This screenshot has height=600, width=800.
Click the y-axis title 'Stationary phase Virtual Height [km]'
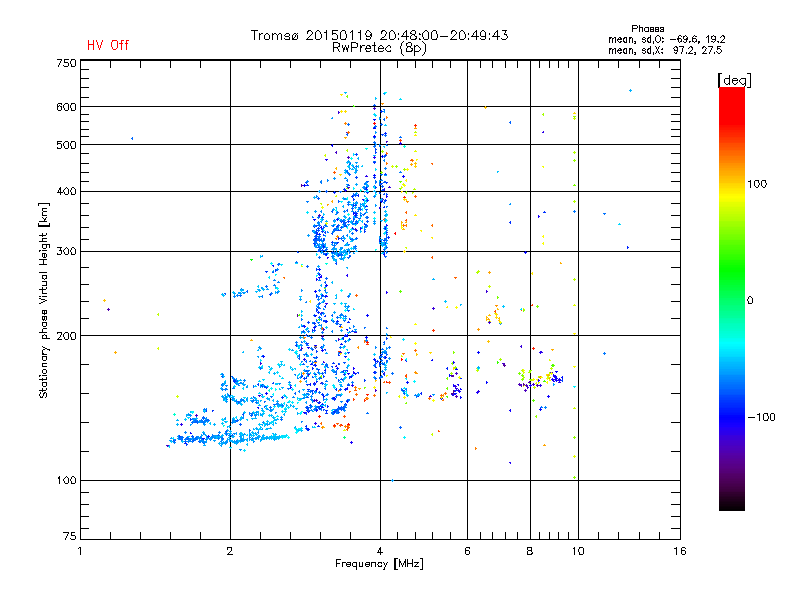[x=43, y=301]
